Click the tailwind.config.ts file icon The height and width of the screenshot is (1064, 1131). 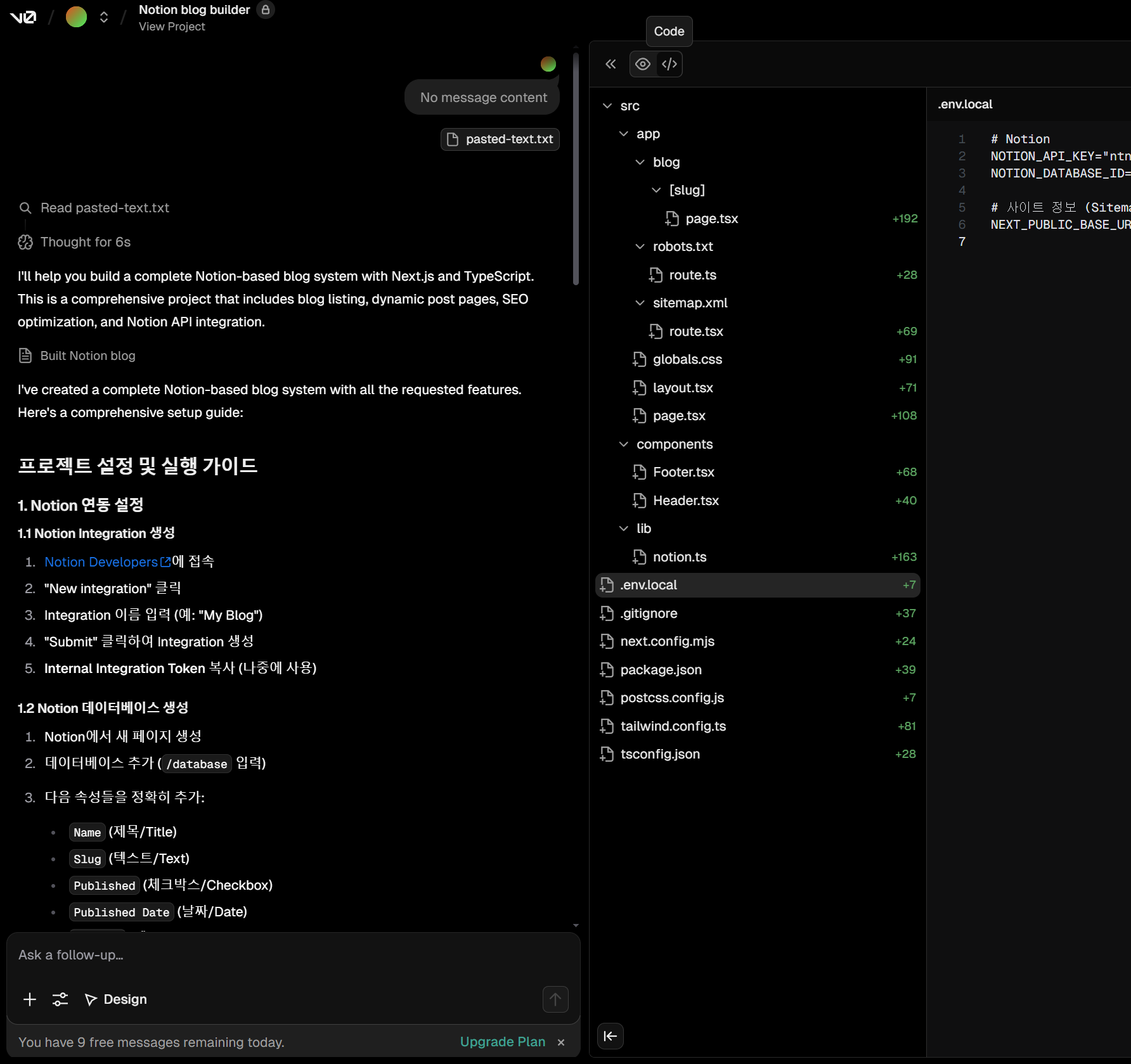[x=607, y=726]
